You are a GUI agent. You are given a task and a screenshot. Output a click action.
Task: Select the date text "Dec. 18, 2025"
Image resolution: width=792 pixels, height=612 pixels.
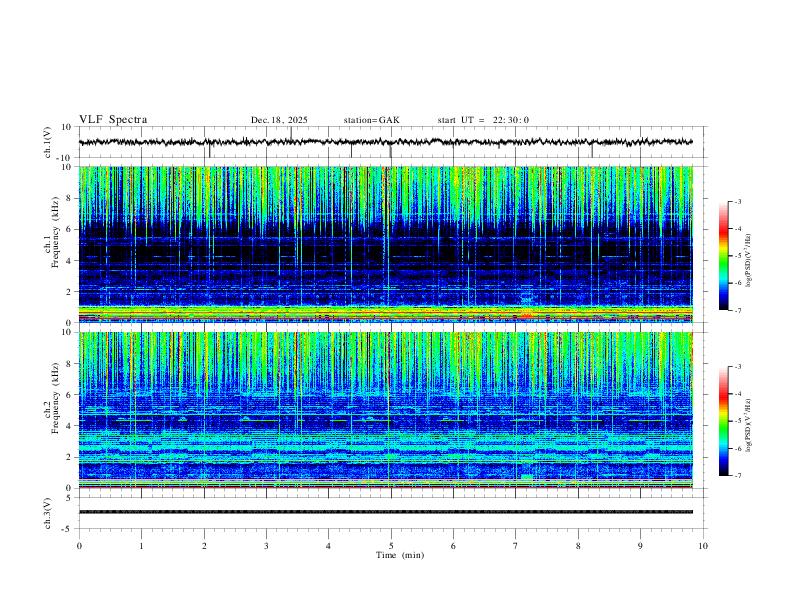pos(279,120)
